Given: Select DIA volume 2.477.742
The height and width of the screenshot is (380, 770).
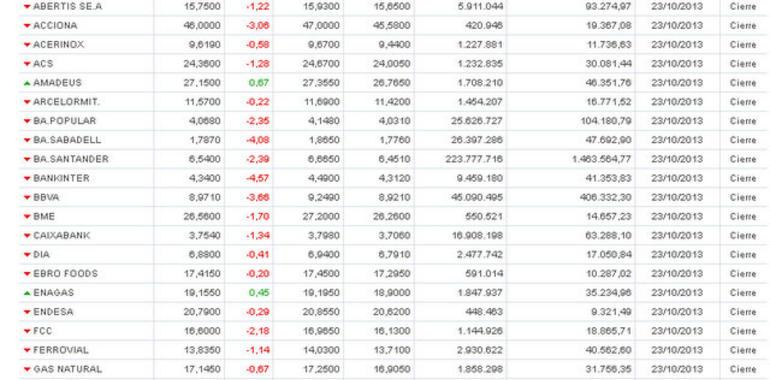Looking at the screenshot, I should [x=479, y=255].
